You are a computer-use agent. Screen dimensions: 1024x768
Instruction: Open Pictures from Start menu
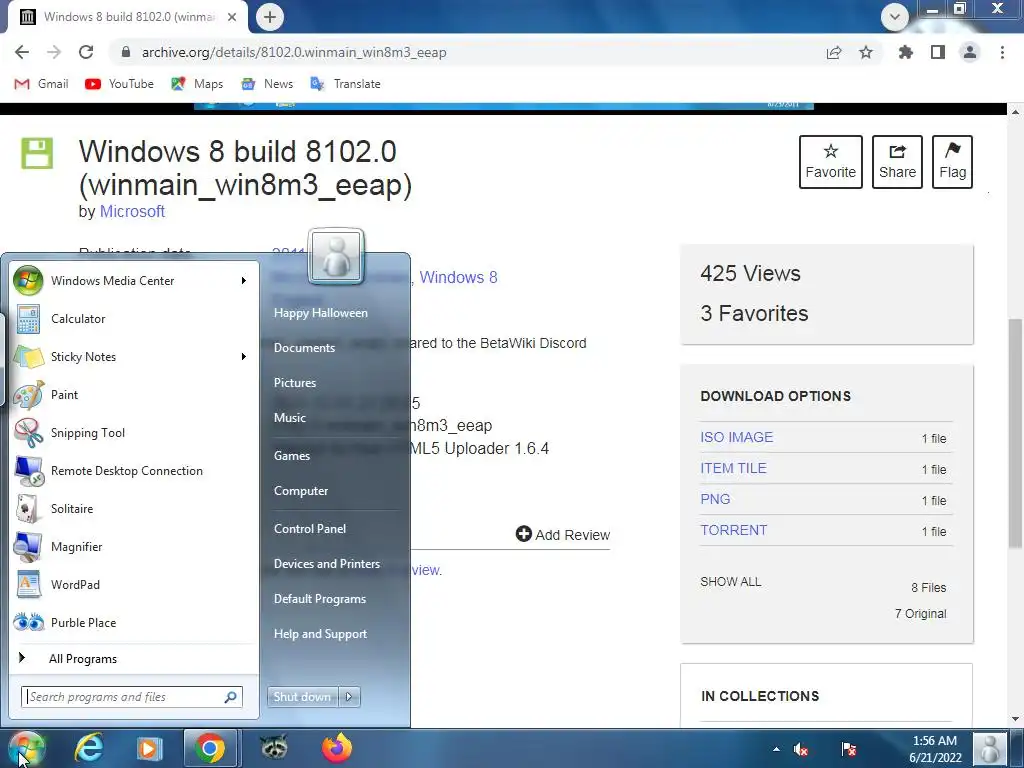295,383
